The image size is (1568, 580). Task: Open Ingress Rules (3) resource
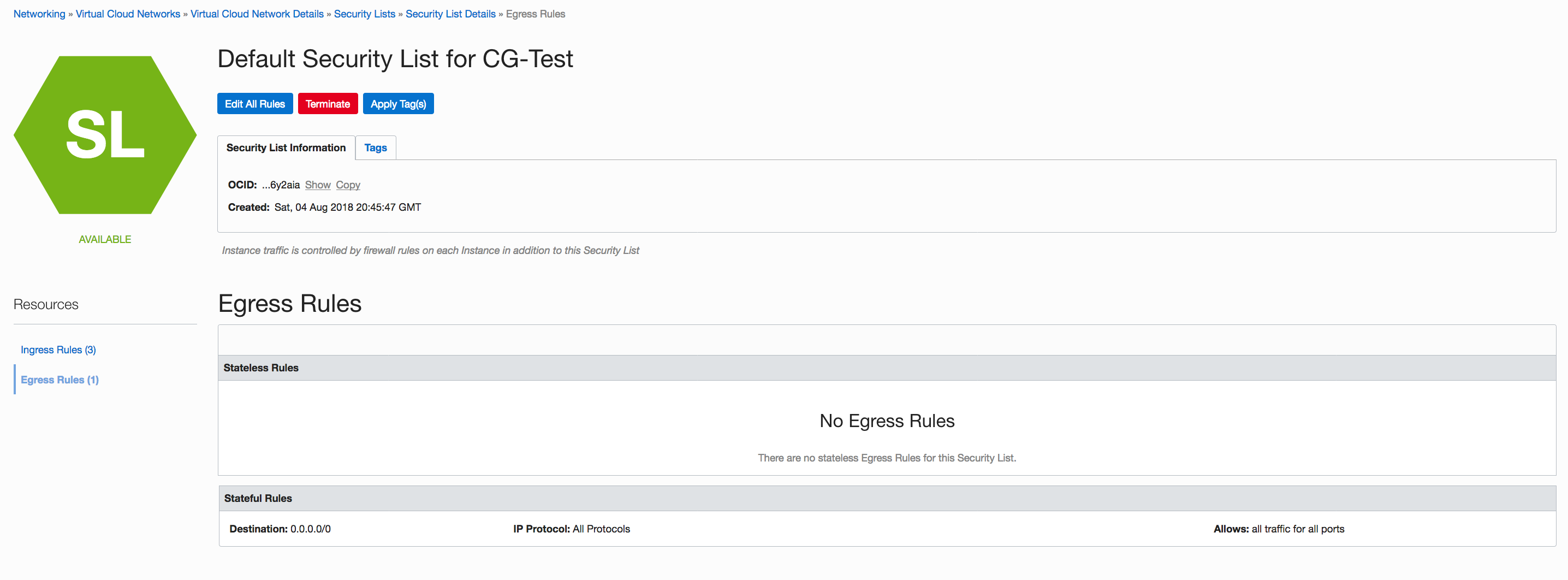(58, 350)
